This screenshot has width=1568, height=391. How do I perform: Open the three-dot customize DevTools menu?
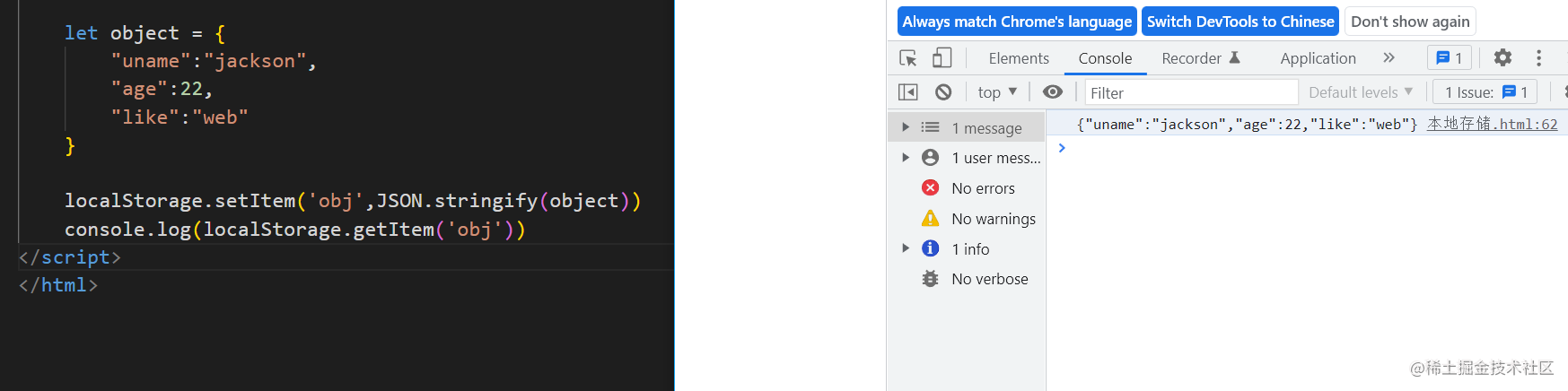[1538, 58]
